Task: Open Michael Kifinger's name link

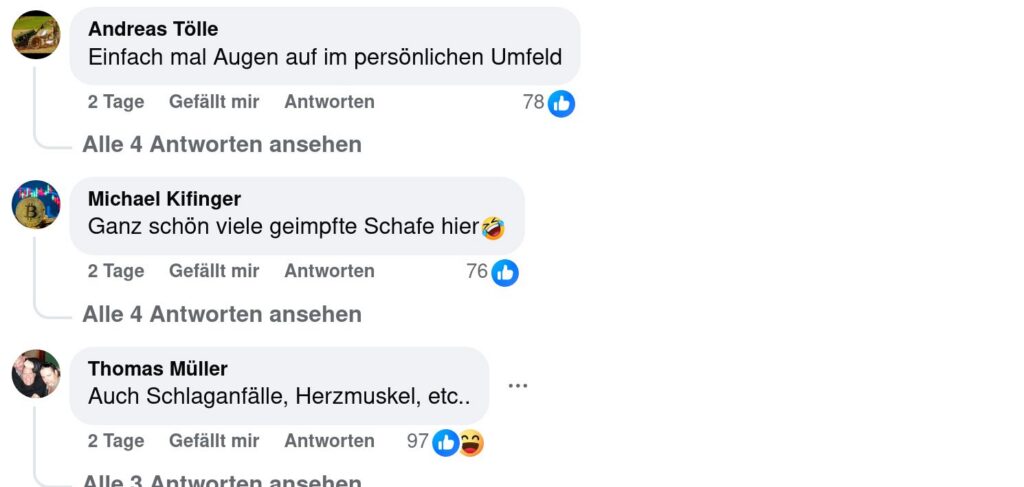Action: click(x=164, y=199)
